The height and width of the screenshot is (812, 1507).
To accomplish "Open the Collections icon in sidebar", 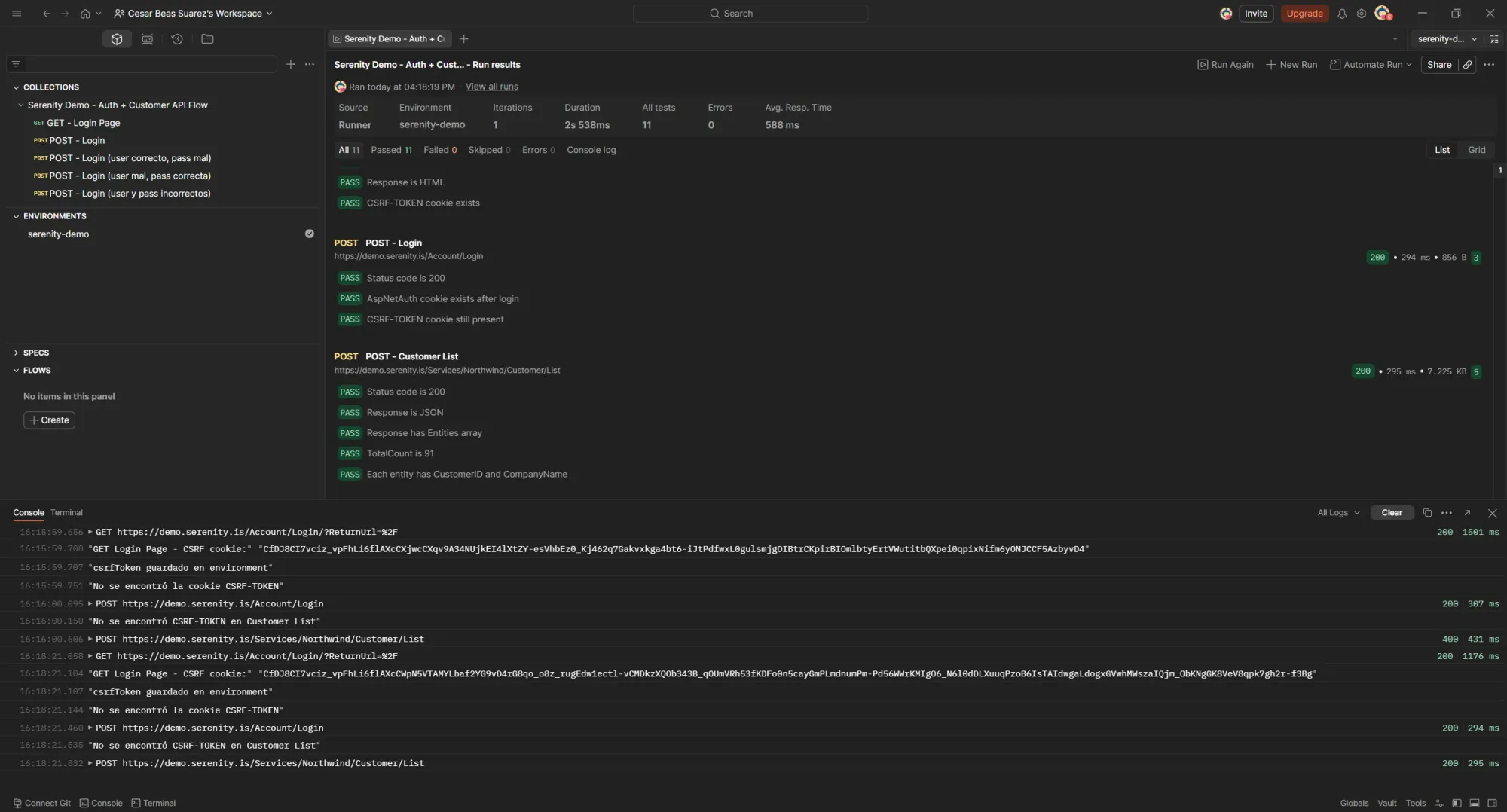I will click(117, 39).
